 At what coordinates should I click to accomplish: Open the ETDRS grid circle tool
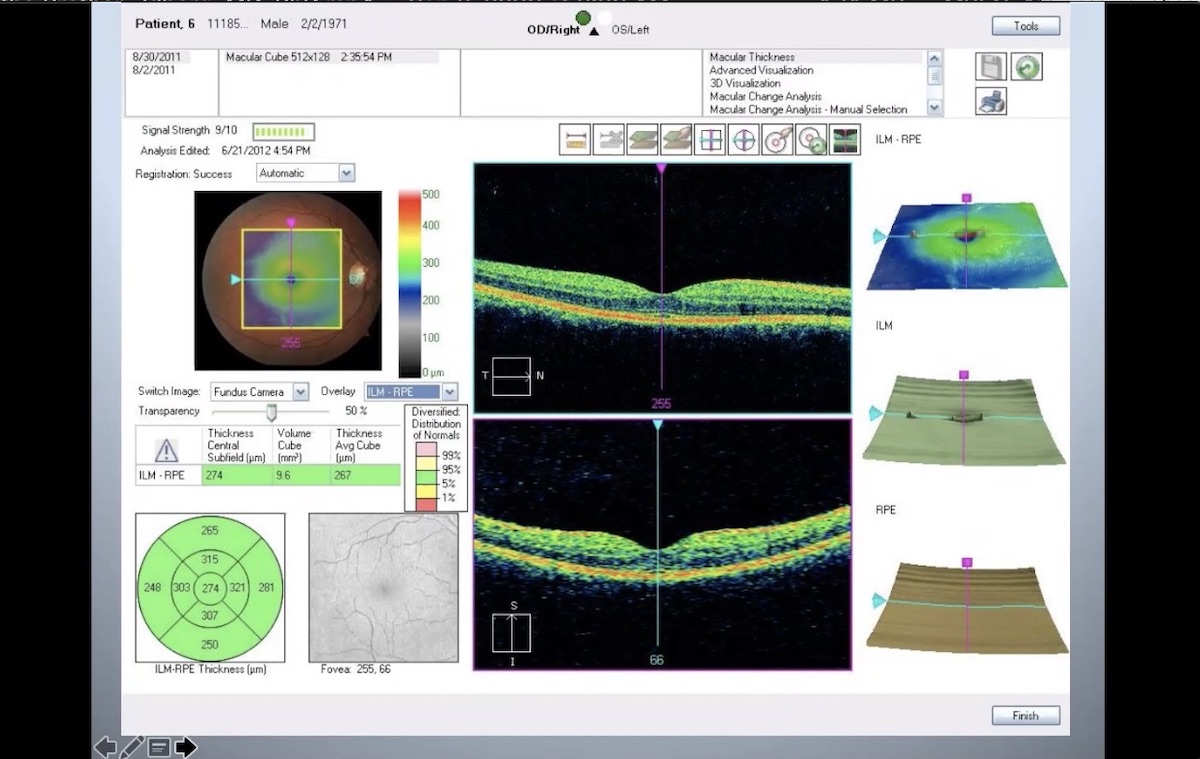[x=744, y=139]
